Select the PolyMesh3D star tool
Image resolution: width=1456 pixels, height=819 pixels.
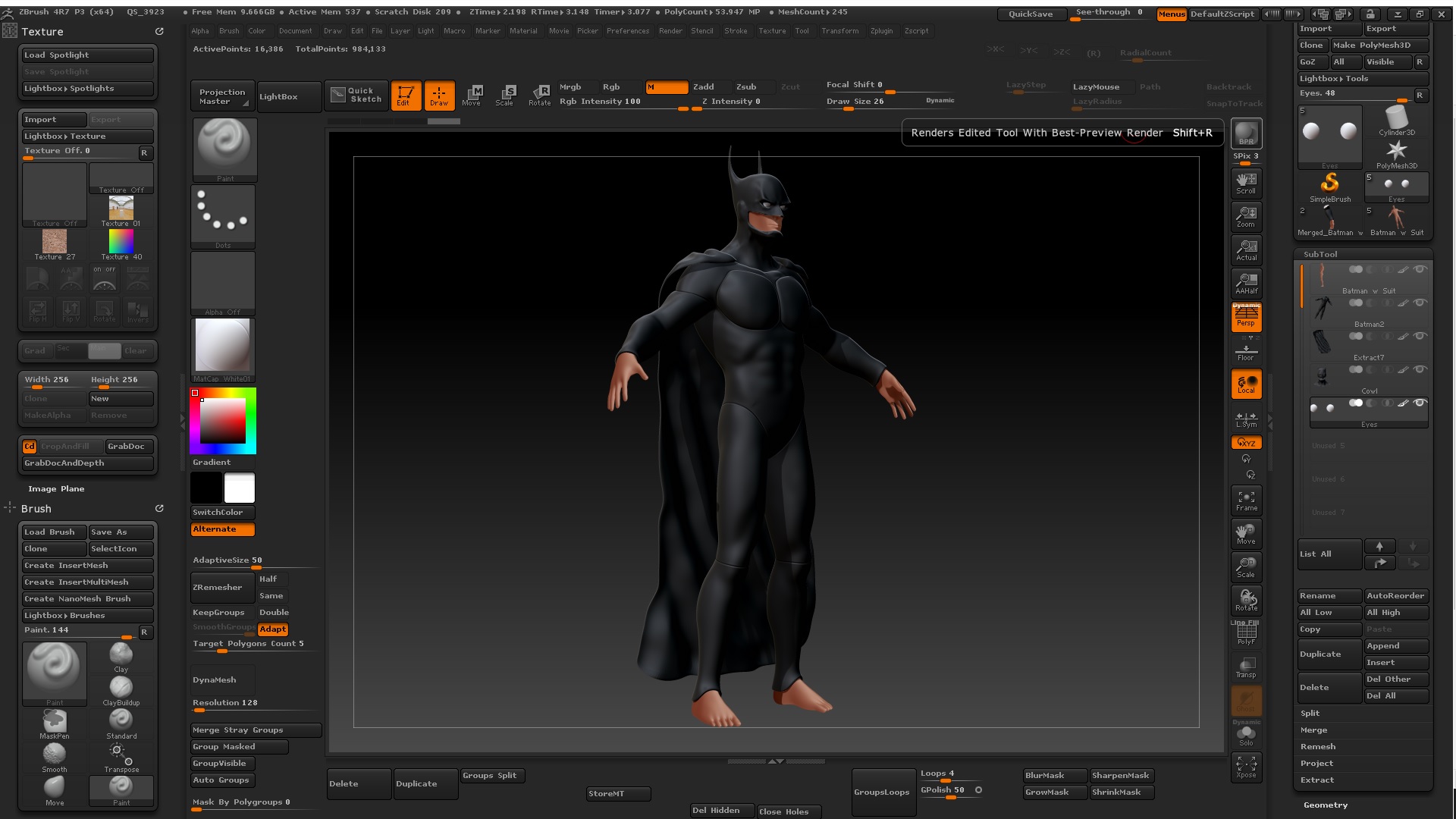pyautogui.click(x=1396, y=153)
